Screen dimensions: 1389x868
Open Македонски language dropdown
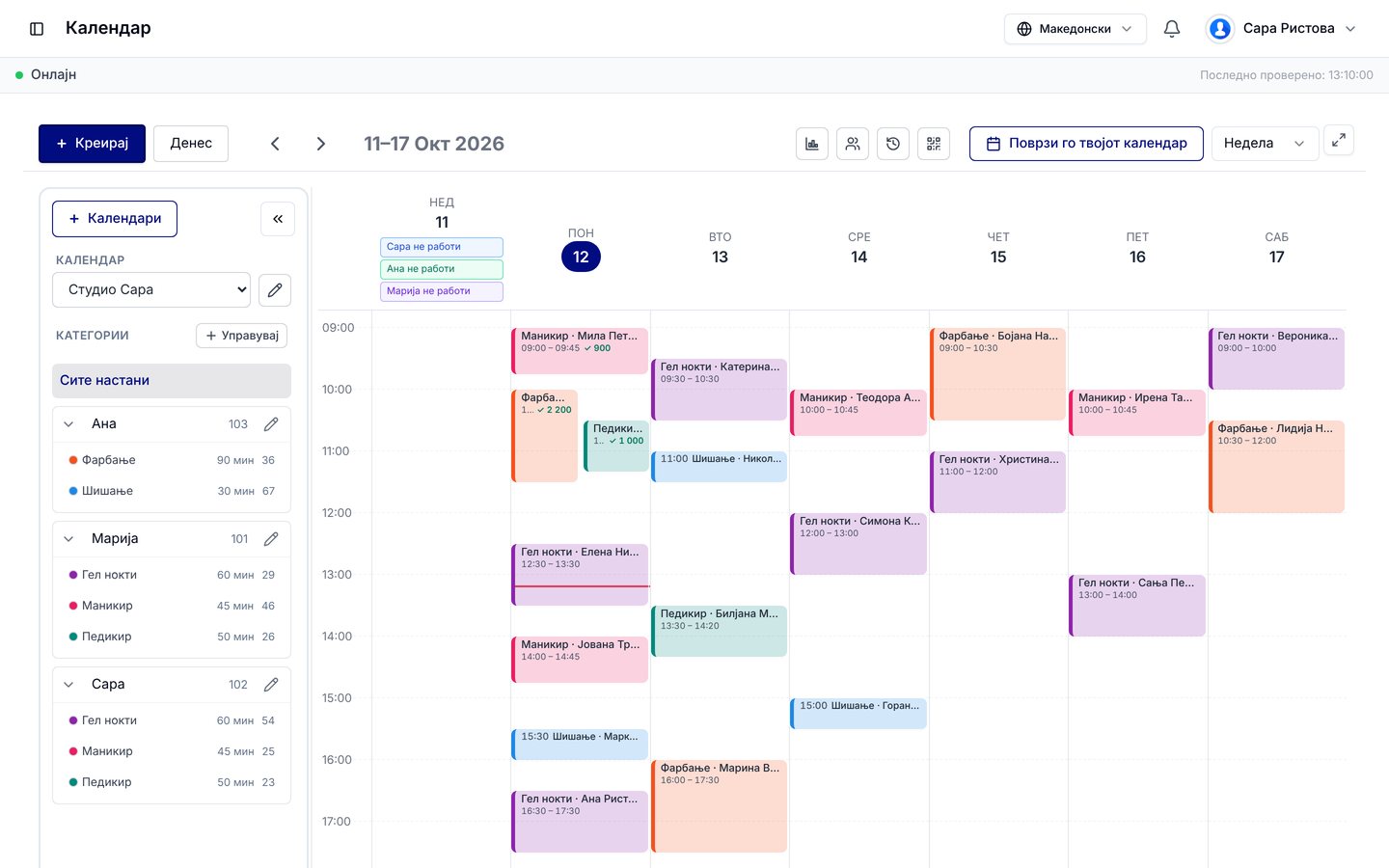tap(1076, 29)
